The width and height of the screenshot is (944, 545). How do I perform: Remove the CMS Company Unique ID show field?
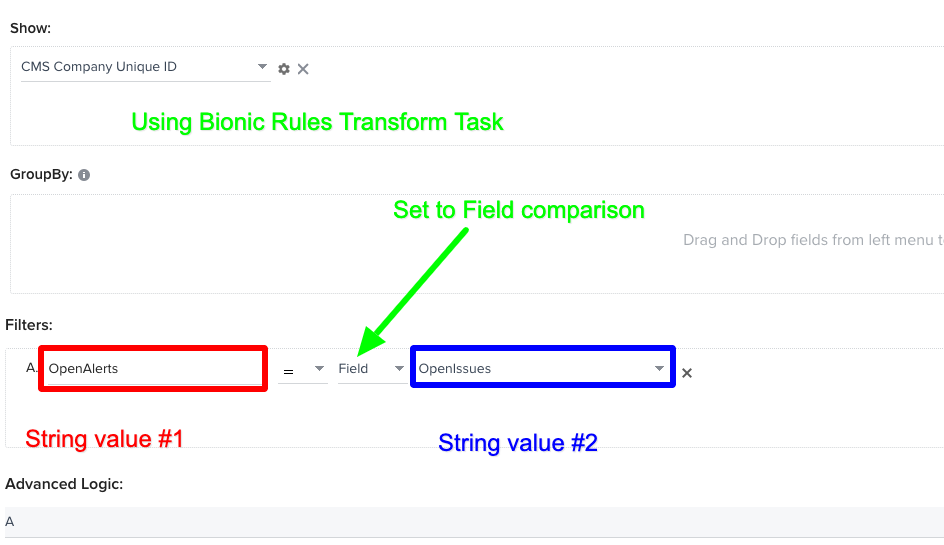[303, 69]
